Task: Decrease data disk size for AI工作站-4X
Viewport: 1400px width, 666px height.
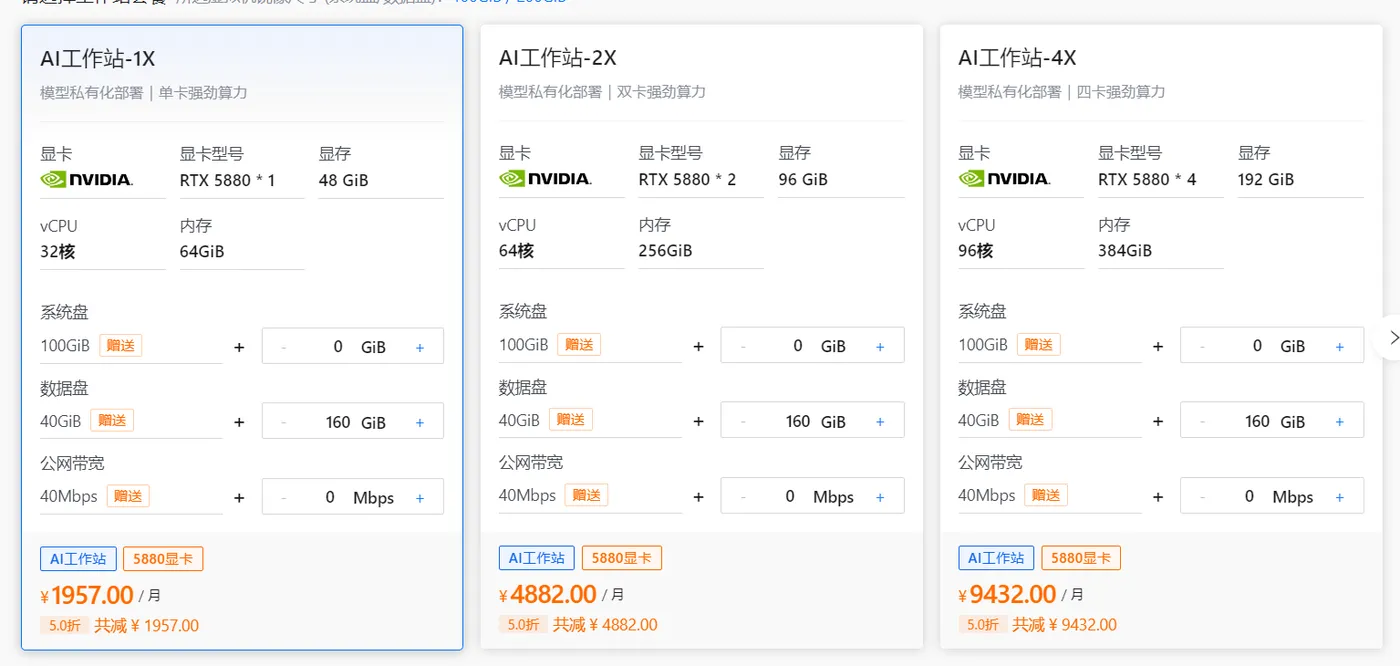Action: click(x=1202, y=422)
